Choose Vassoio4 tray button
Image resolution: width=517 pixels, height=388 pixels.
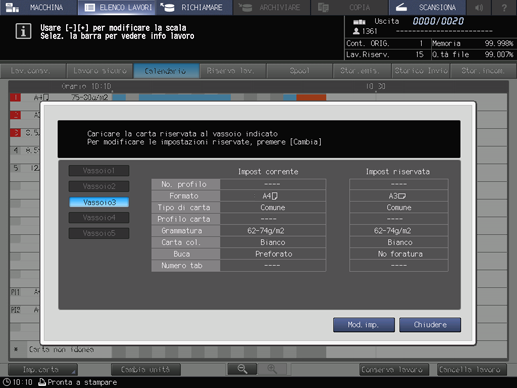coord(99,218)
